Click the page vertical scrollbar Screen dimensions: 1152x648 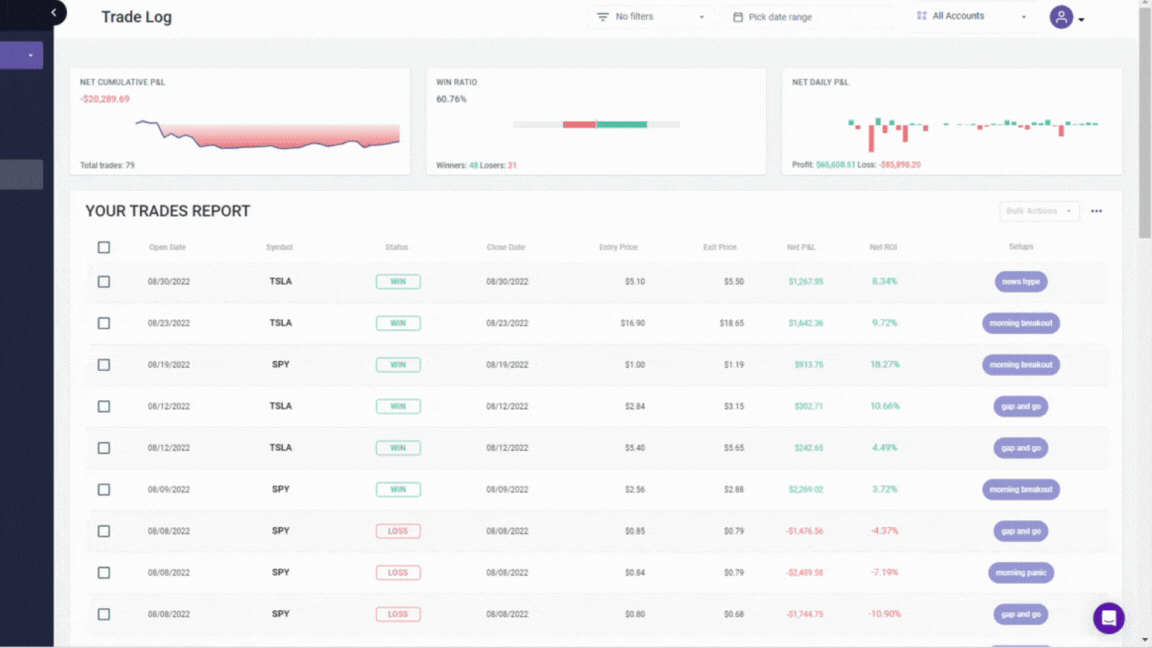pos(1145,122)
